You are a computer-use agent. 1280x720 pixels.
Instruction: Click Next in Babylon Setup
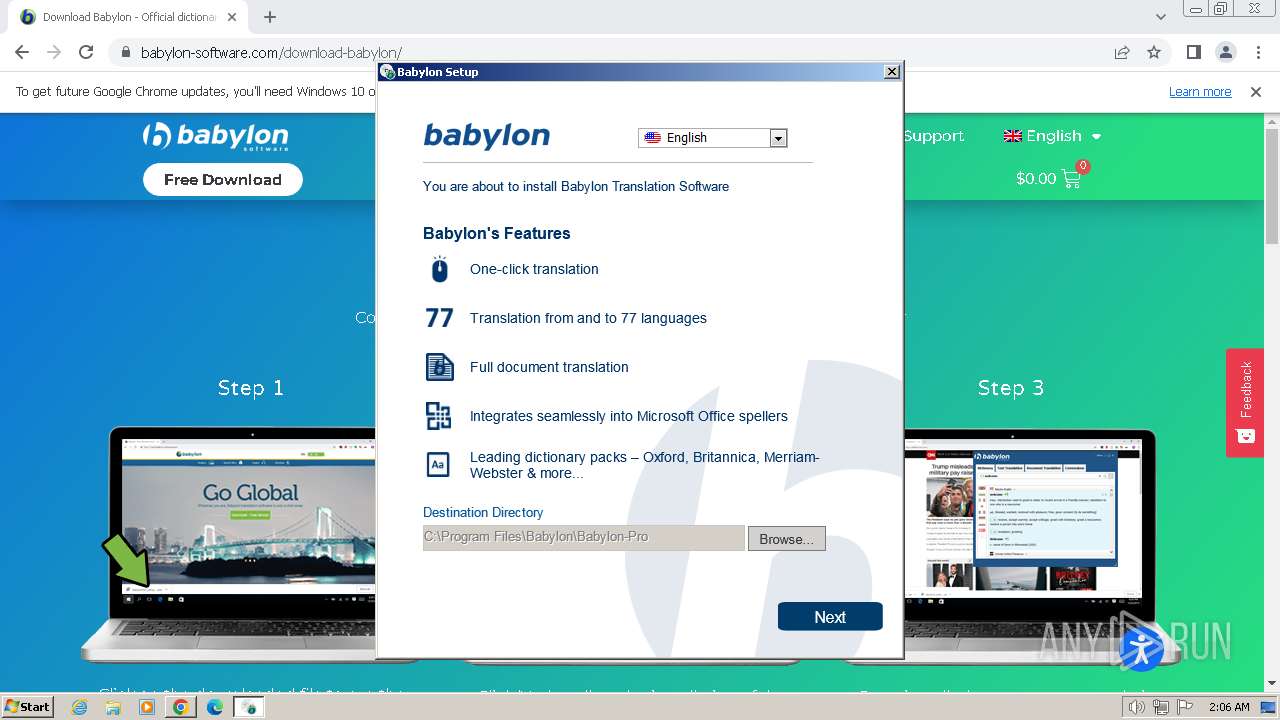tap(830, 617)
